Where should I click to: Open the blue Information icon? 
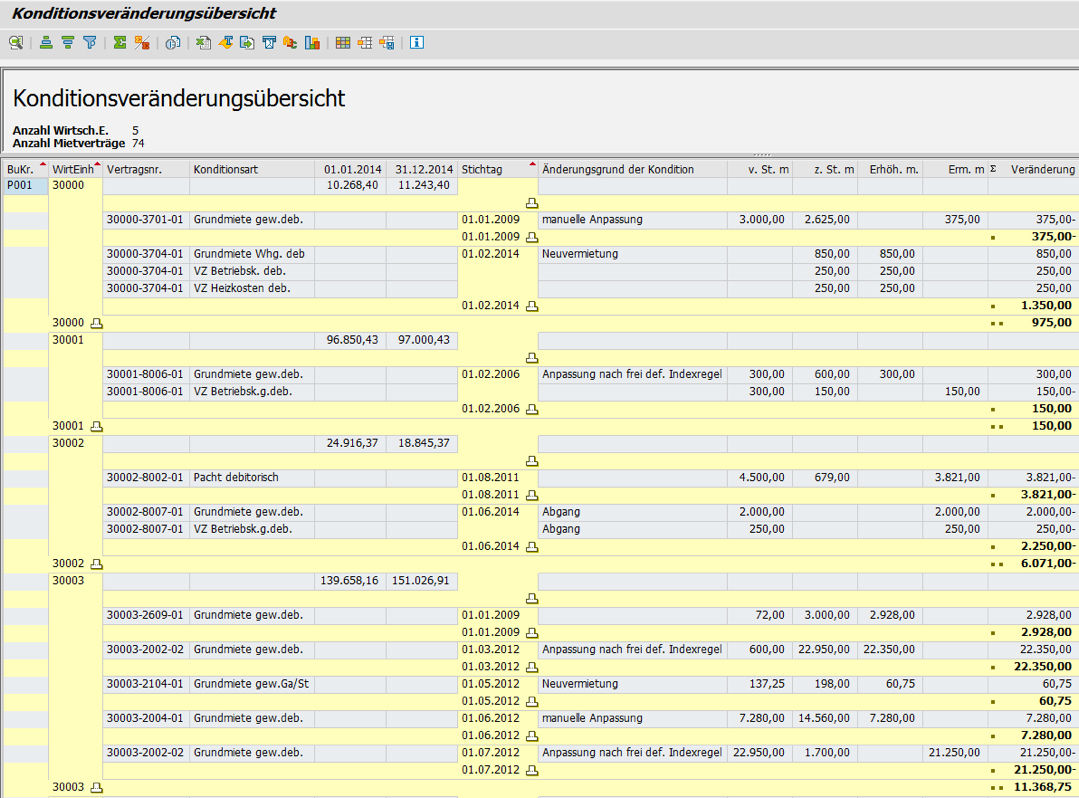click(x=417, y=43)
